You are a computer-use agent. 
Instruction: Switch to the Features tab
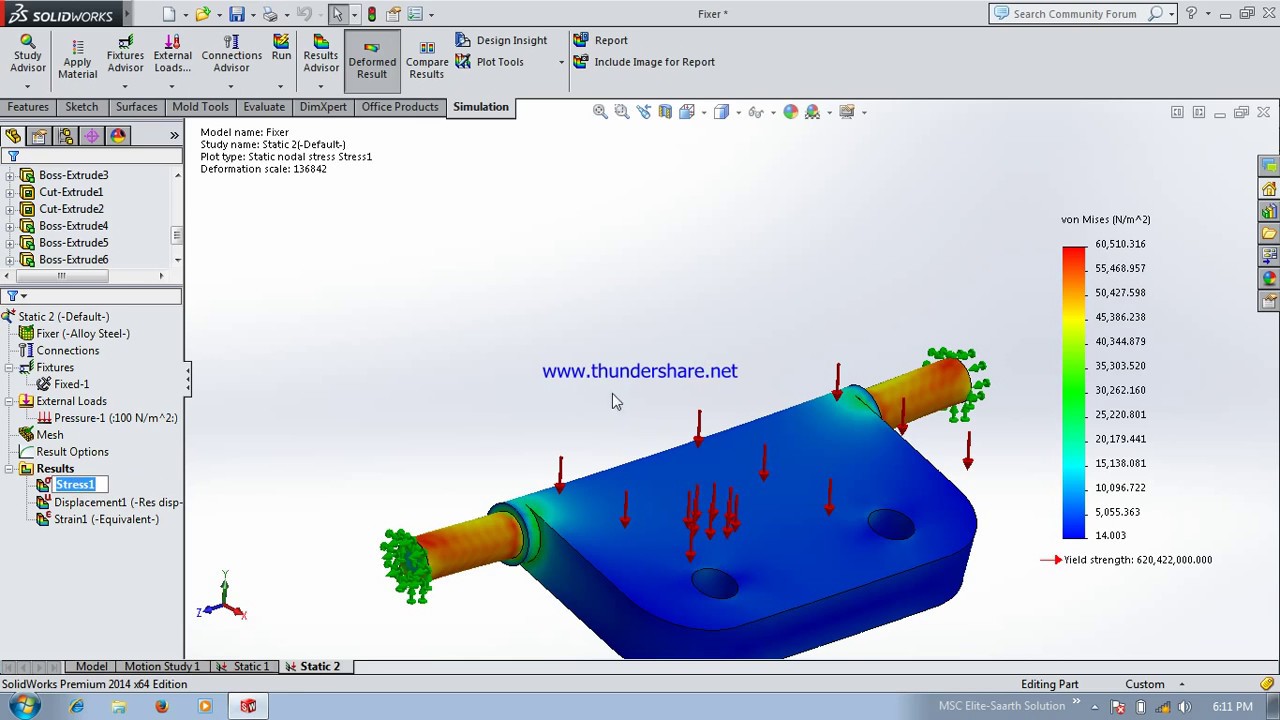click(x=28, y=107)
